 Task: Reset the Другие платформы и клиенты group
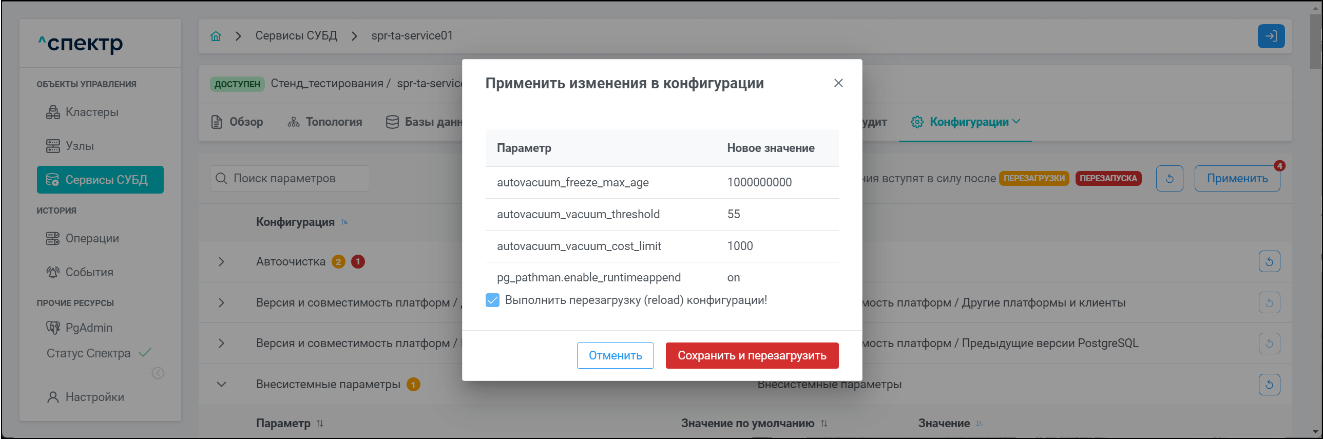click(x=1269, y=302)
